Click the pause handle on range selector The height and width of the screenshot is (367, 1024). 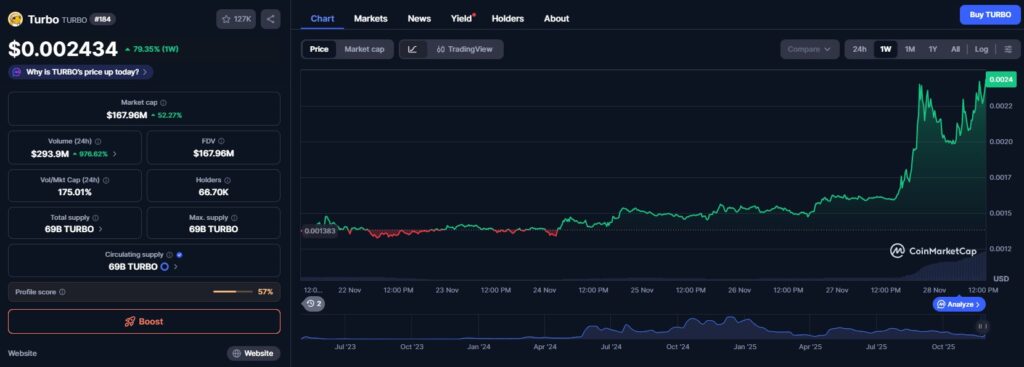(983, 327)
